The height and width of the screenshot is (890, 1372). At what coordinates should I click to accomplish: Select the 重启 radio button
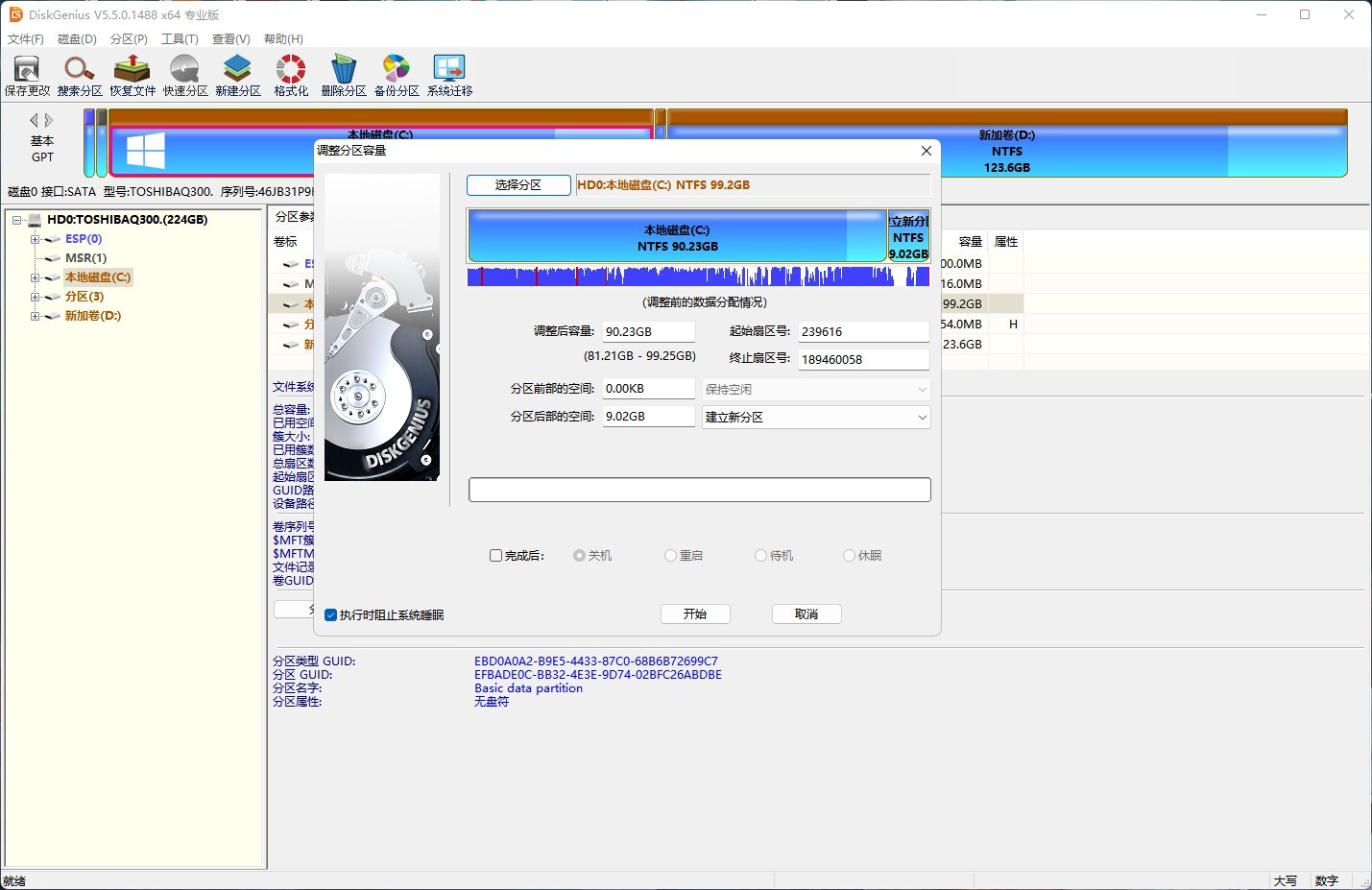670,556
